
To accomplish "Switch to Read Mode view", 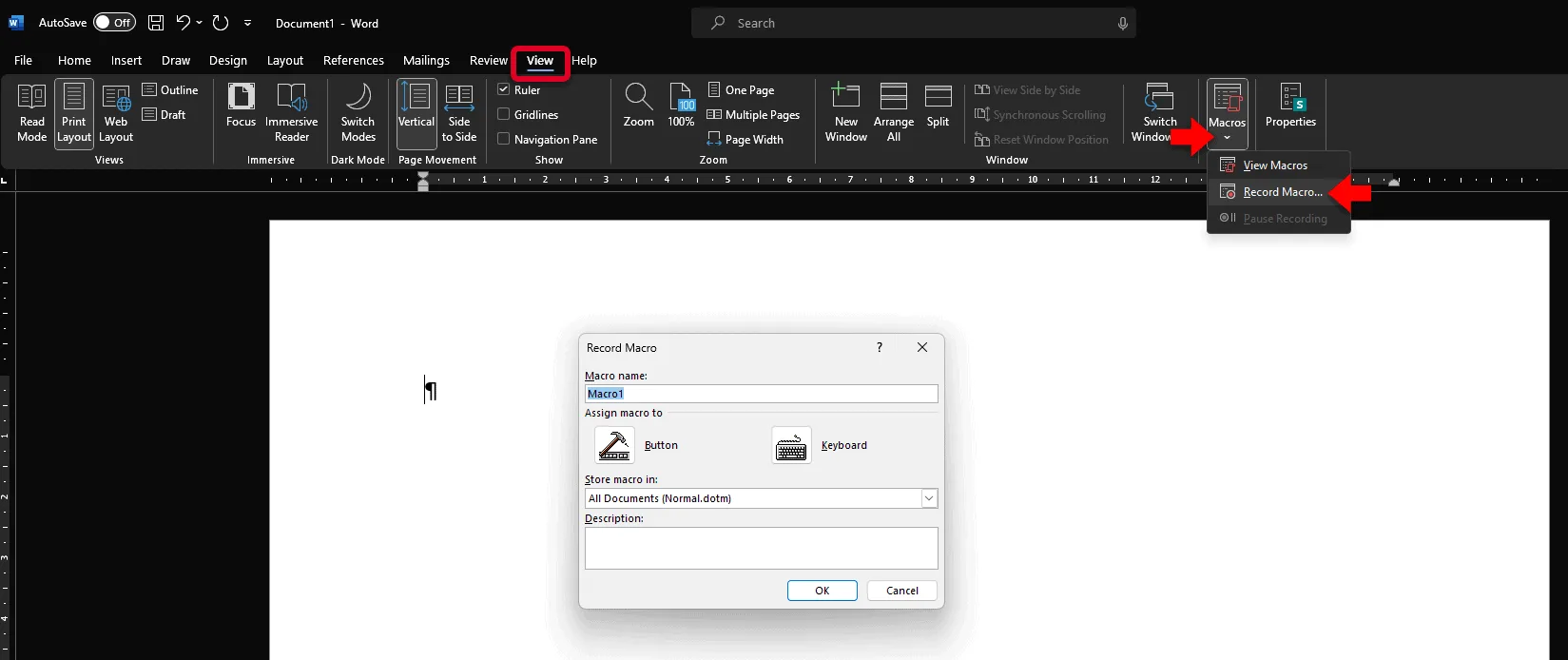I will [31, 113].
